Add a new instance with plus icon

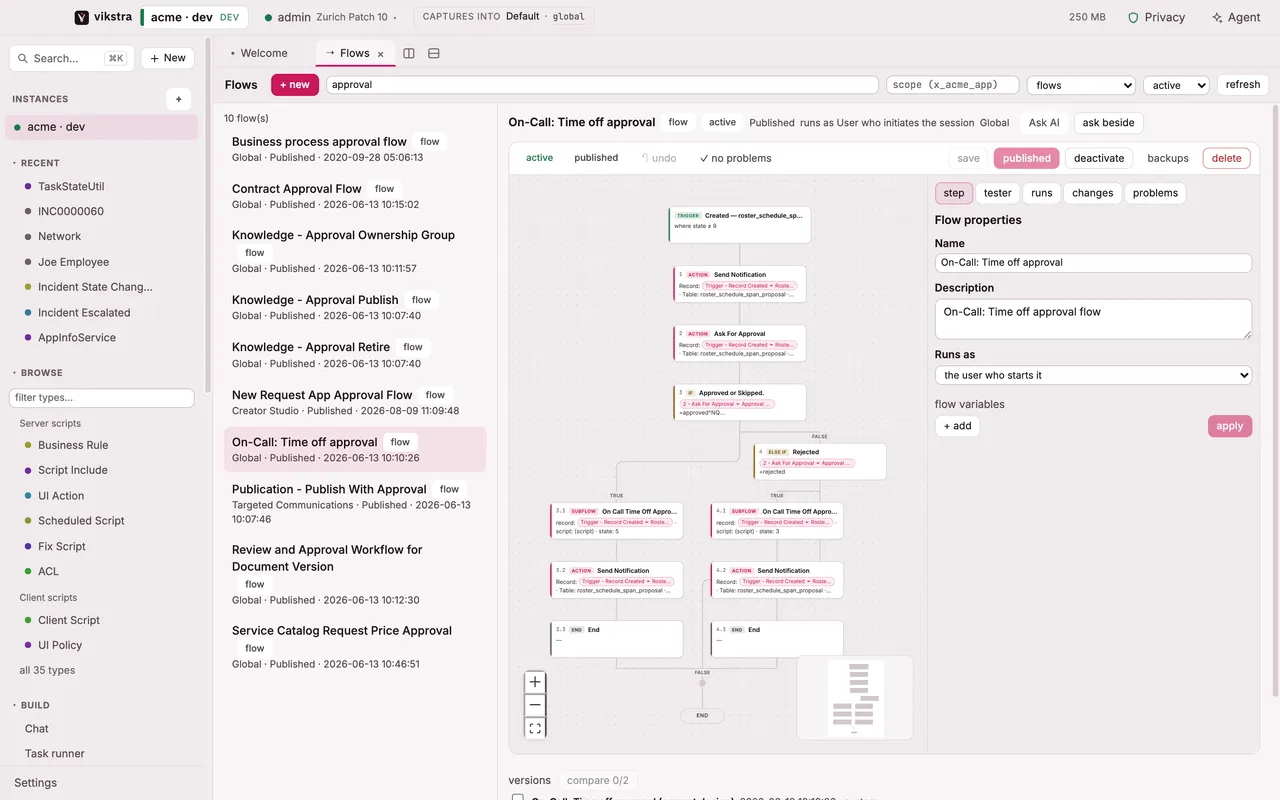click(x=178, y=99)
